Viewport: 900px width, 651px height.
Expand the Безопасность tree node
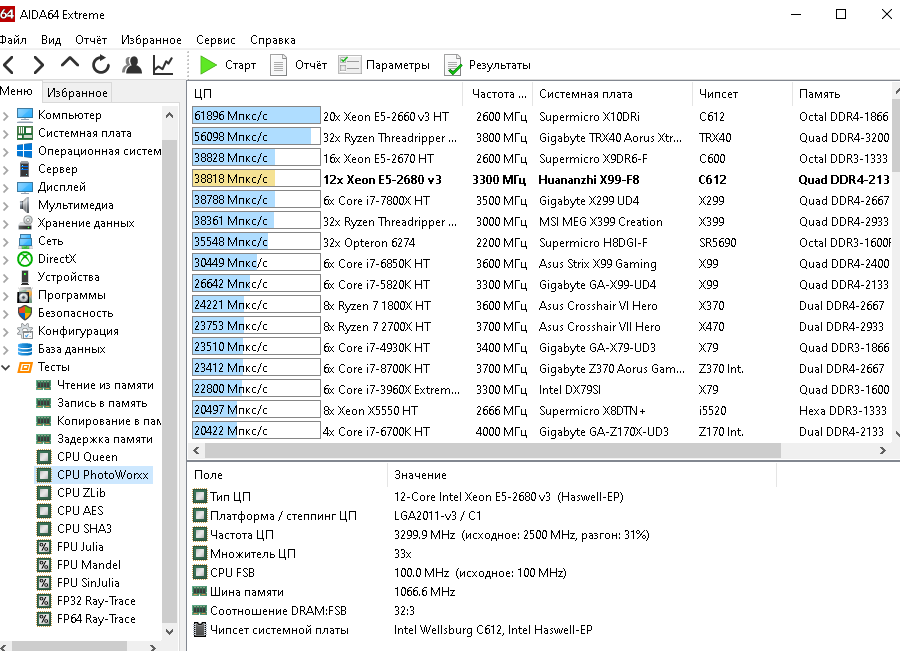pos(6,313)
